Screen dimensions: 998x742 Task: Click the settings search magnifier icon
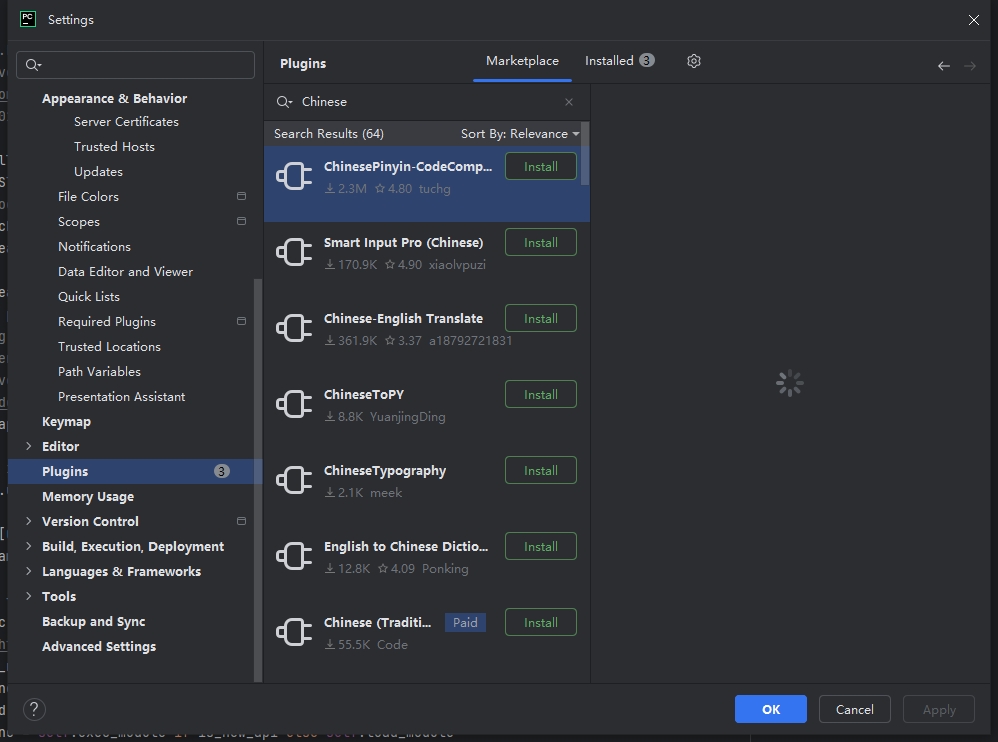pyautogui.click(x=33, y=65)
